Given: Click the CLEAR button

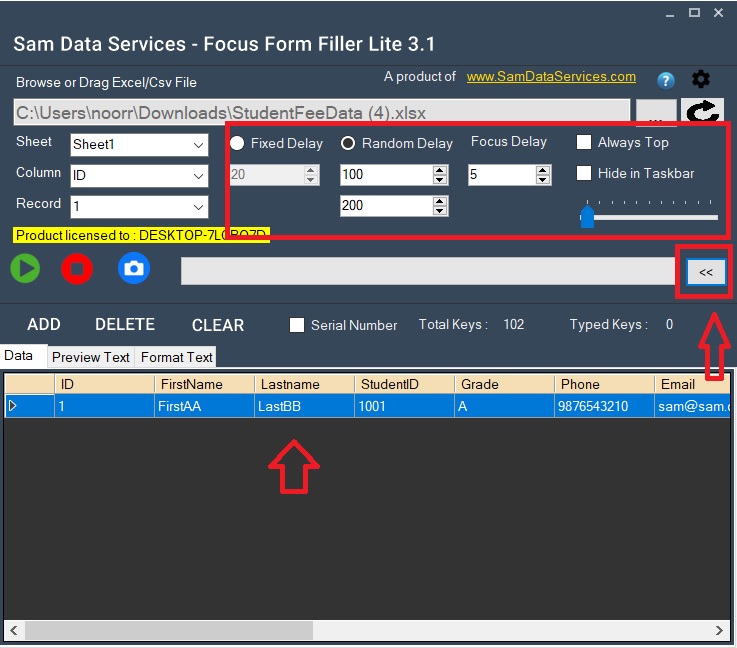Looking at the screenshot, I should pos(218,325).
